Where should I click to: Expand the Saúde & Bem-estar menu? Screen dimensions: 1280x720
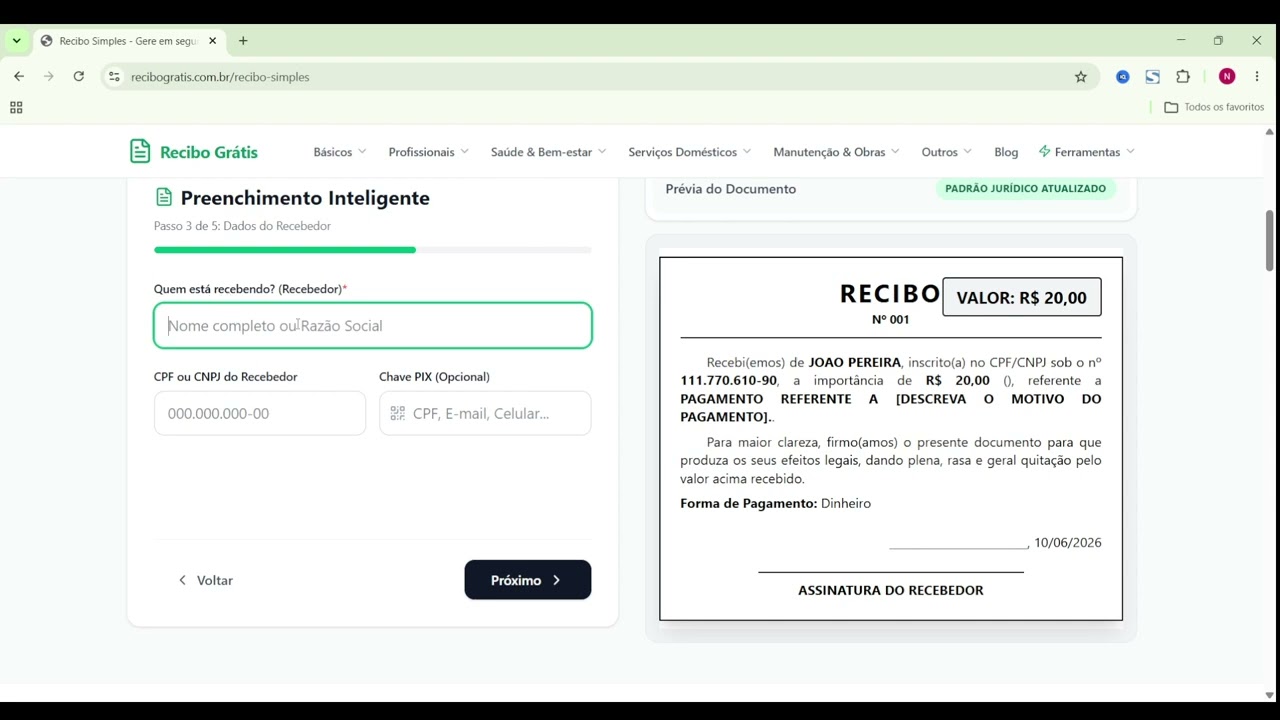pyautogui.click(x=549, y=152)
